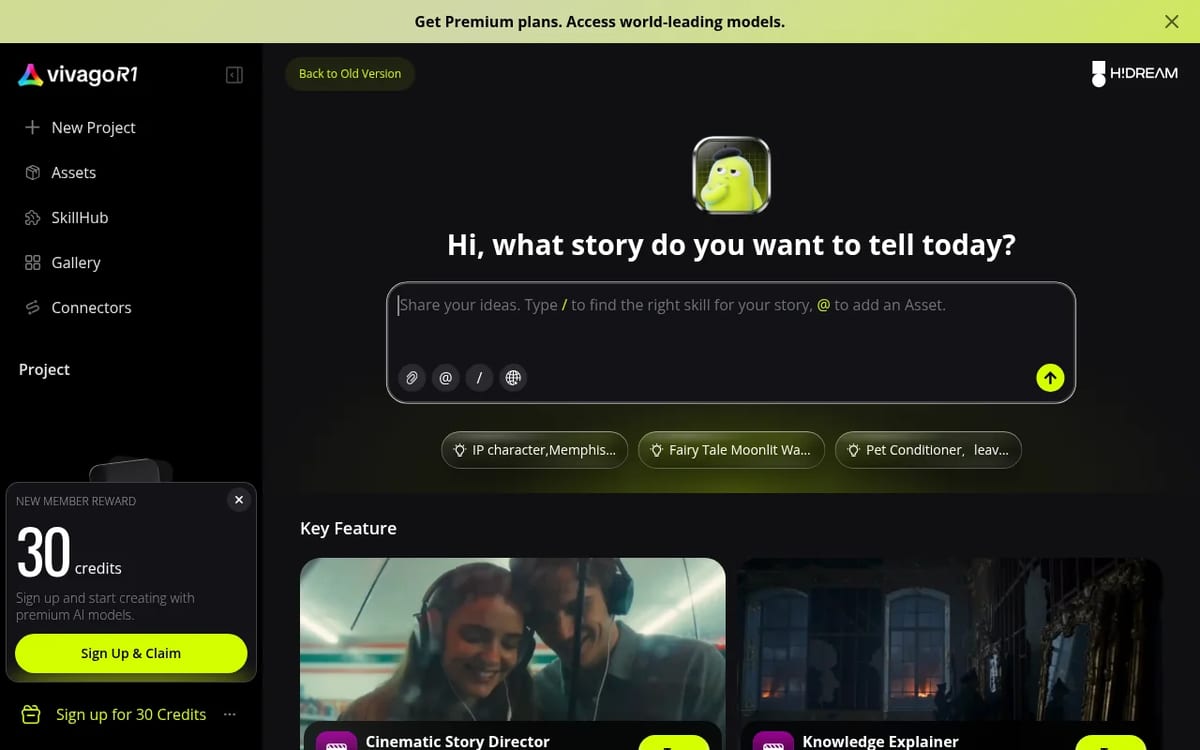
Task: Close the New Member Reward popup
Action: (238, 500)
